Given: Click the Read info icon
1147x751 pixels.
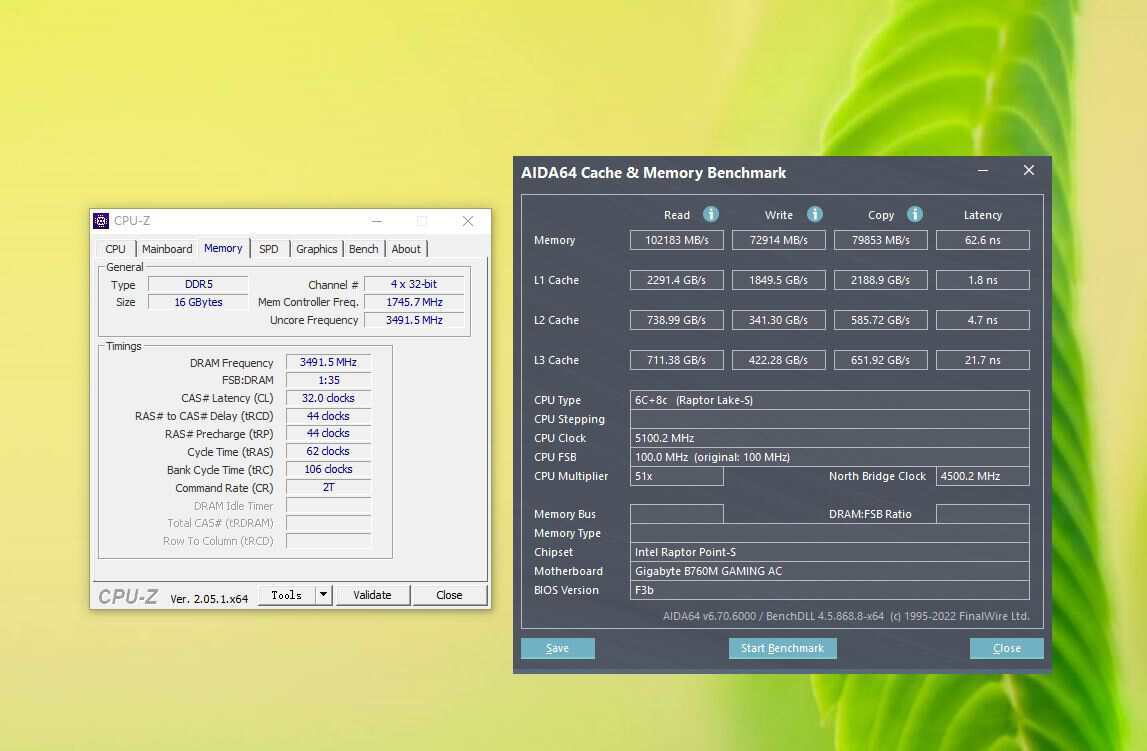Looking at the screenshot, I should 711,214.
